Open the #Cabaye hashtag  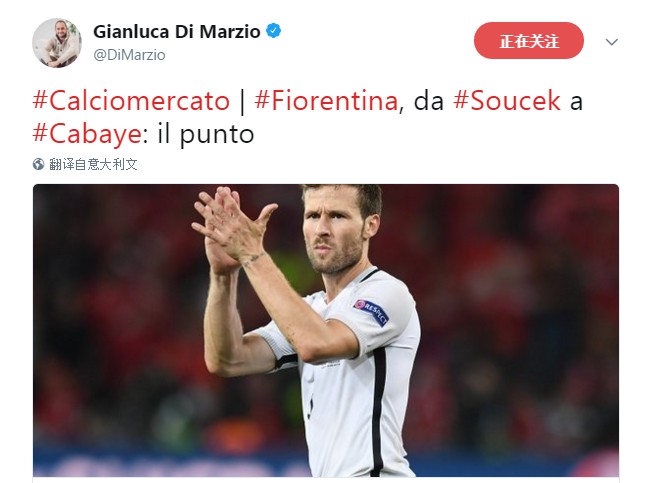[87, 134]
